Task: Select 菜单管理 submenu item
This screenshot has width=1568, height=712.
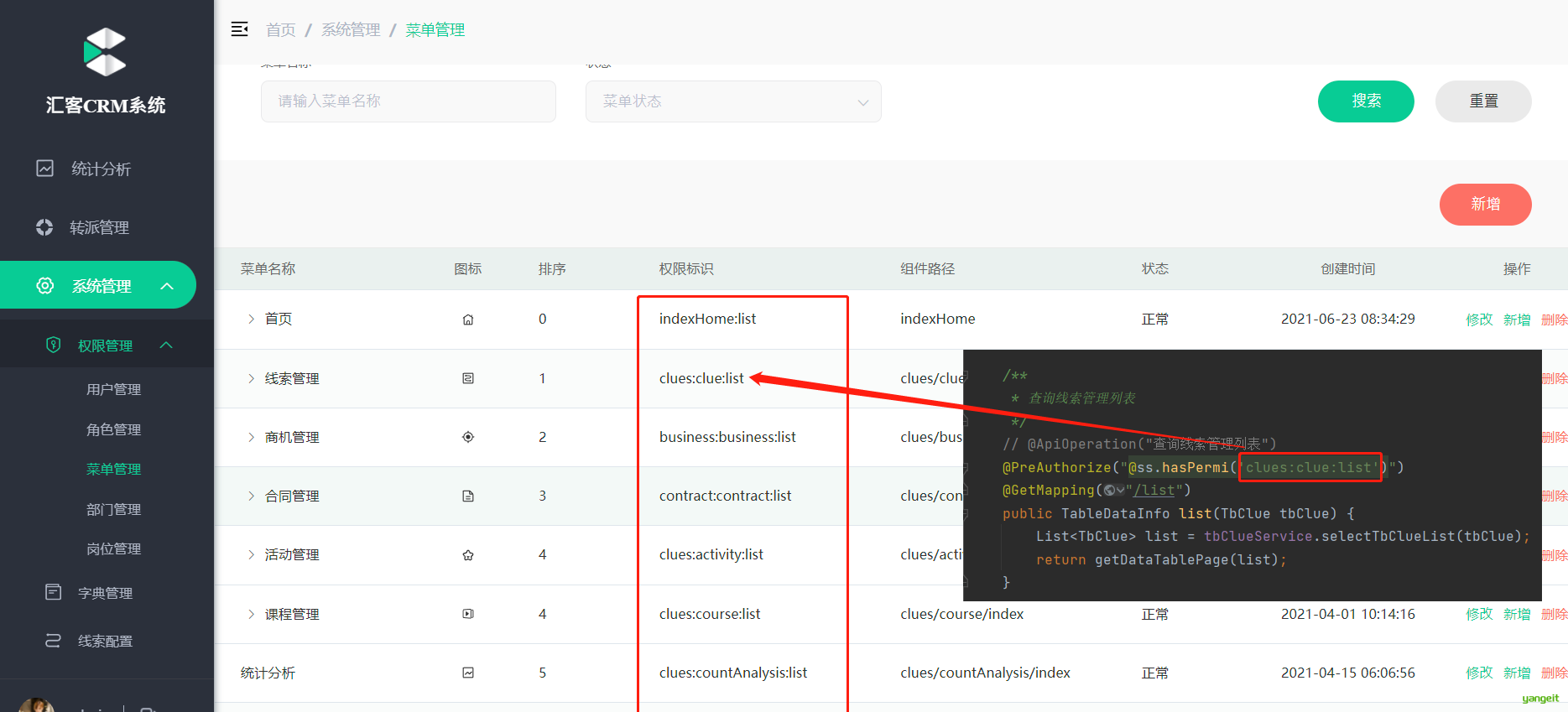Action: coord(113,469)
